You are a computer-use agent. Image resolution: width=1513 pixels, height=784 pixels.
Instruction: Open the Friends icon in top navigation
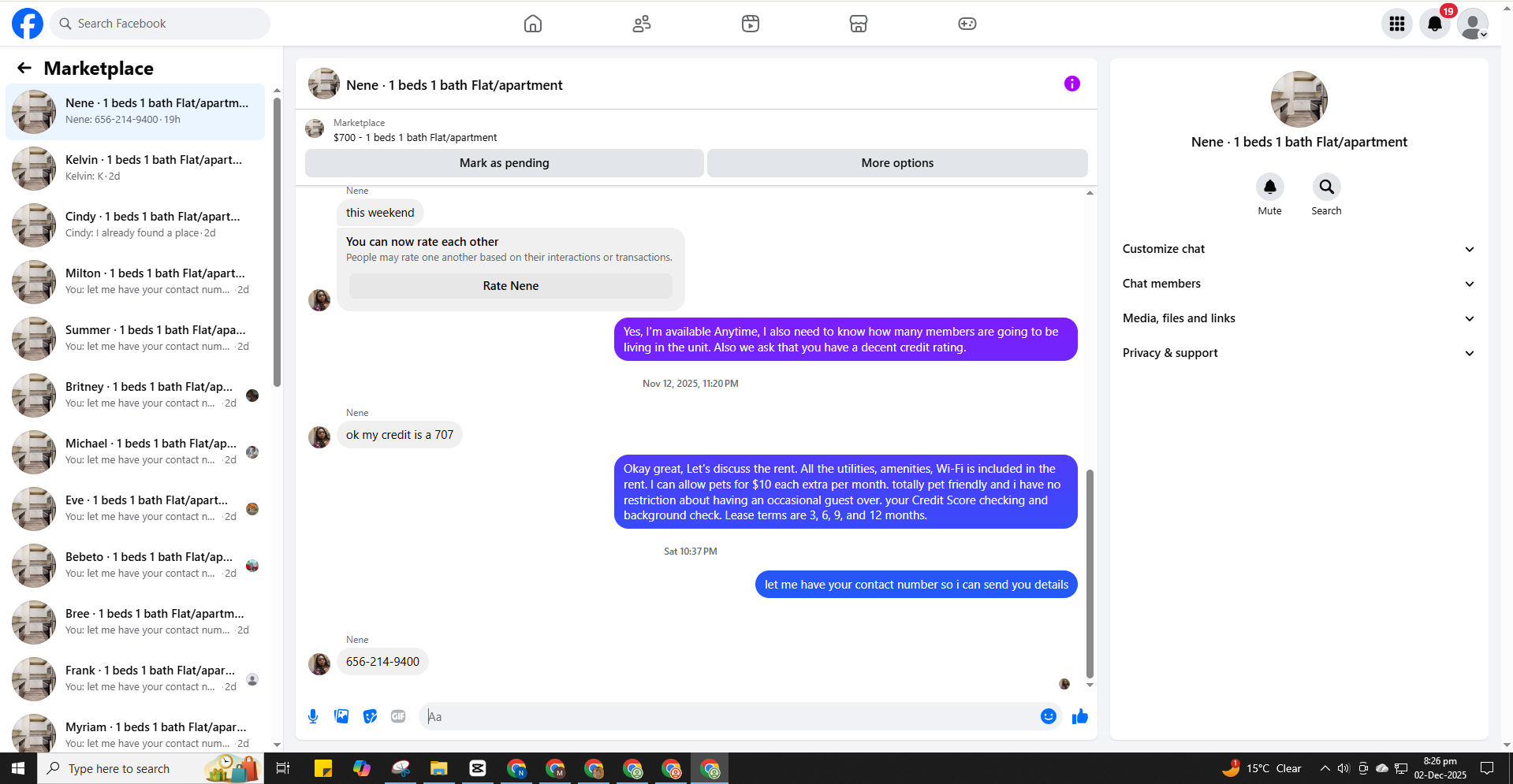click(642, 24)
